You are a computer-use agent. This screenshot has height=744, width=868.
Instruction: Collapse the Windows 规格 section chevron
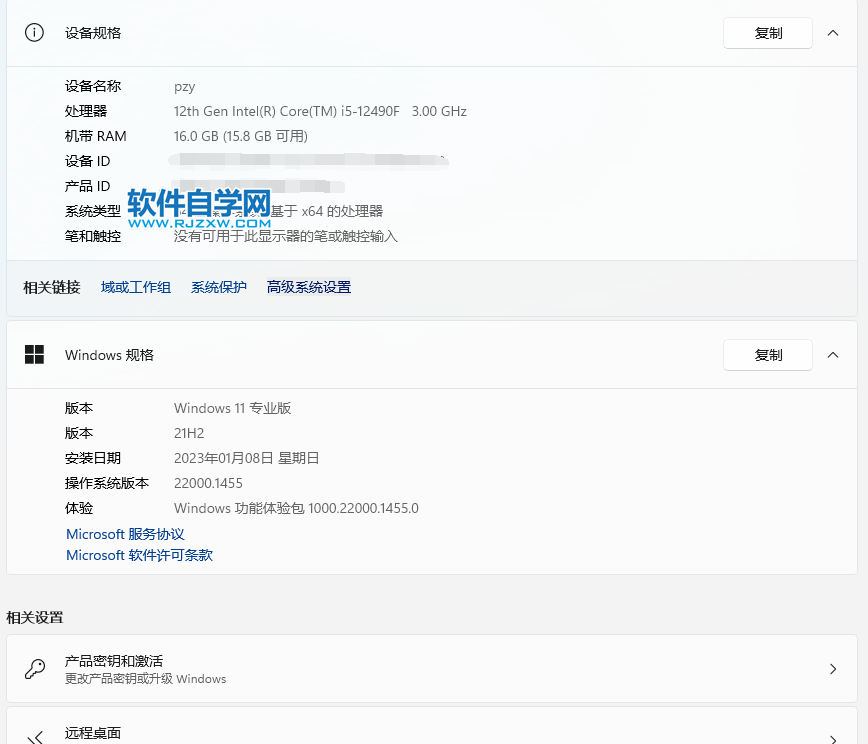click(x=833, y=355)
